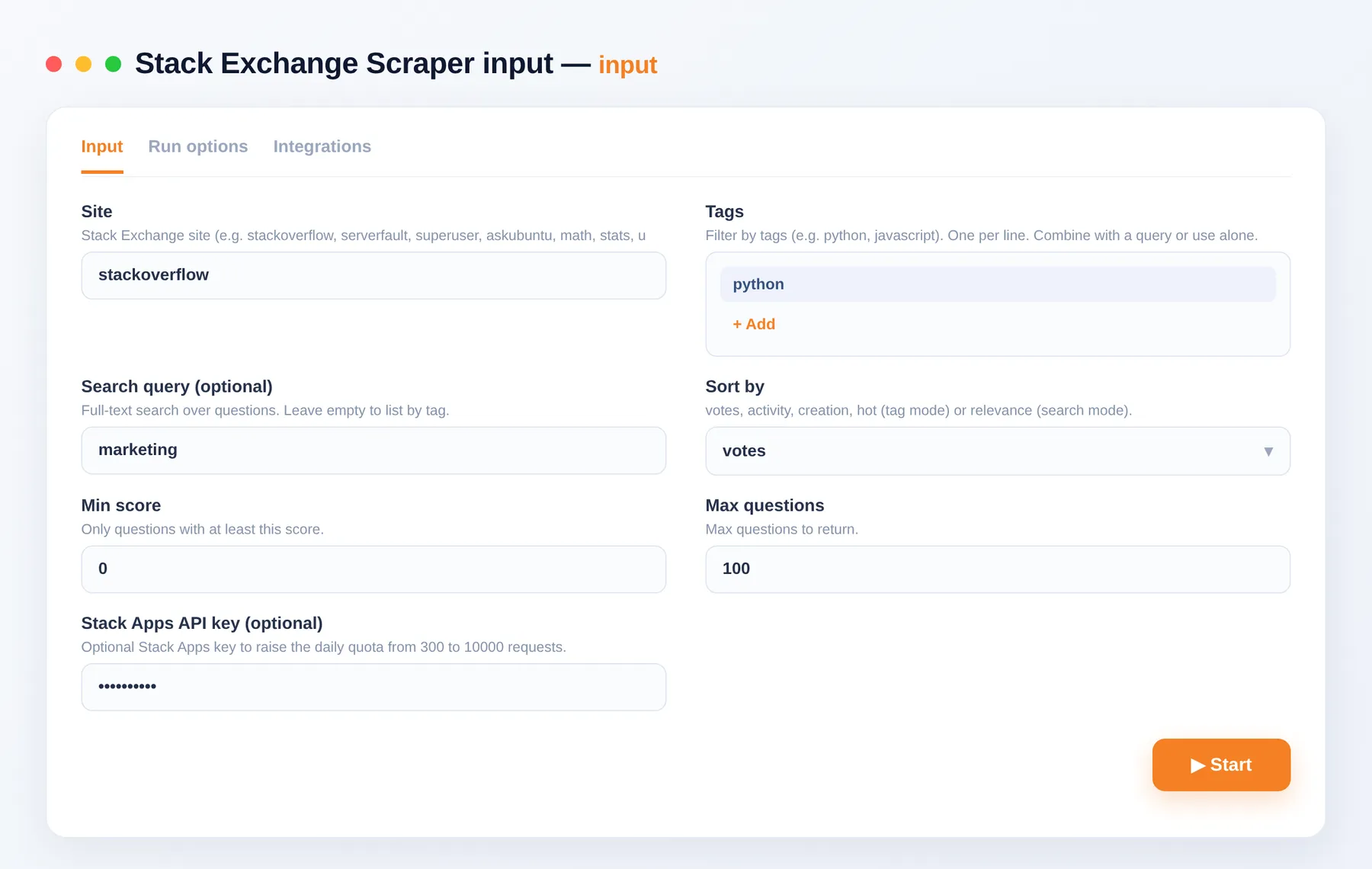The image size is (1372, 869).
Task: Click the Site field containing stackoverflow
Action: tap(373, 275)
